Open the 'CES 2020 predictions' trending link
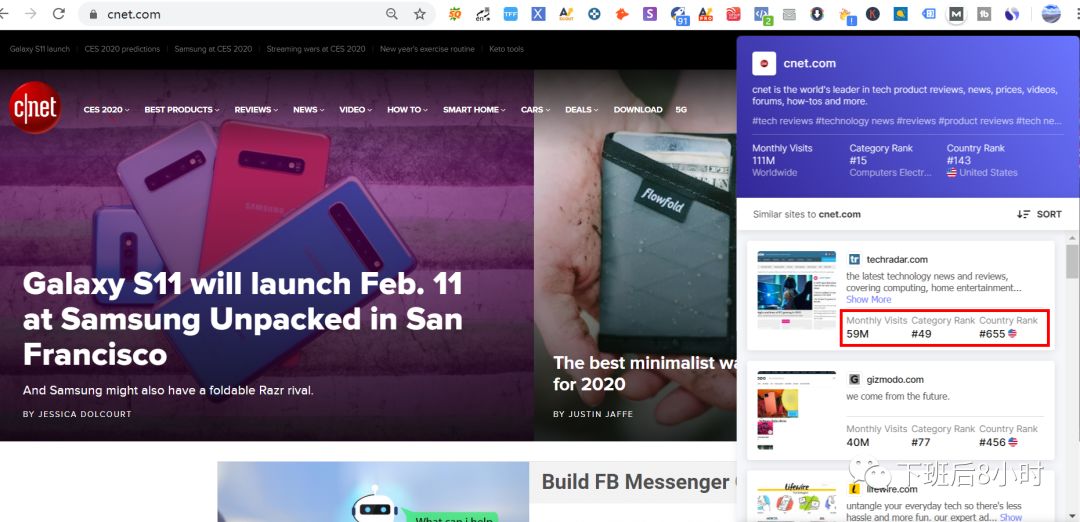Image resolution: width=1080 pixels, height=522 pixels. [x=122, y=49]
